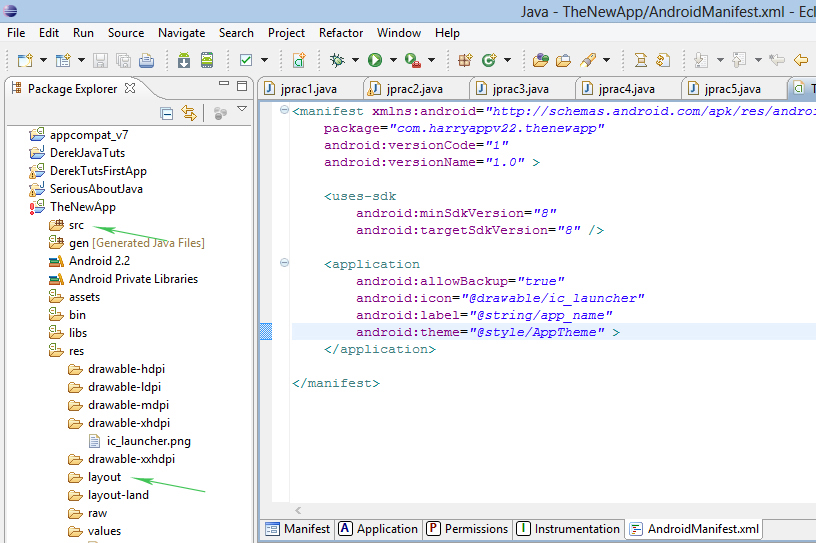Click the Open Type icon

click(541, 60)
